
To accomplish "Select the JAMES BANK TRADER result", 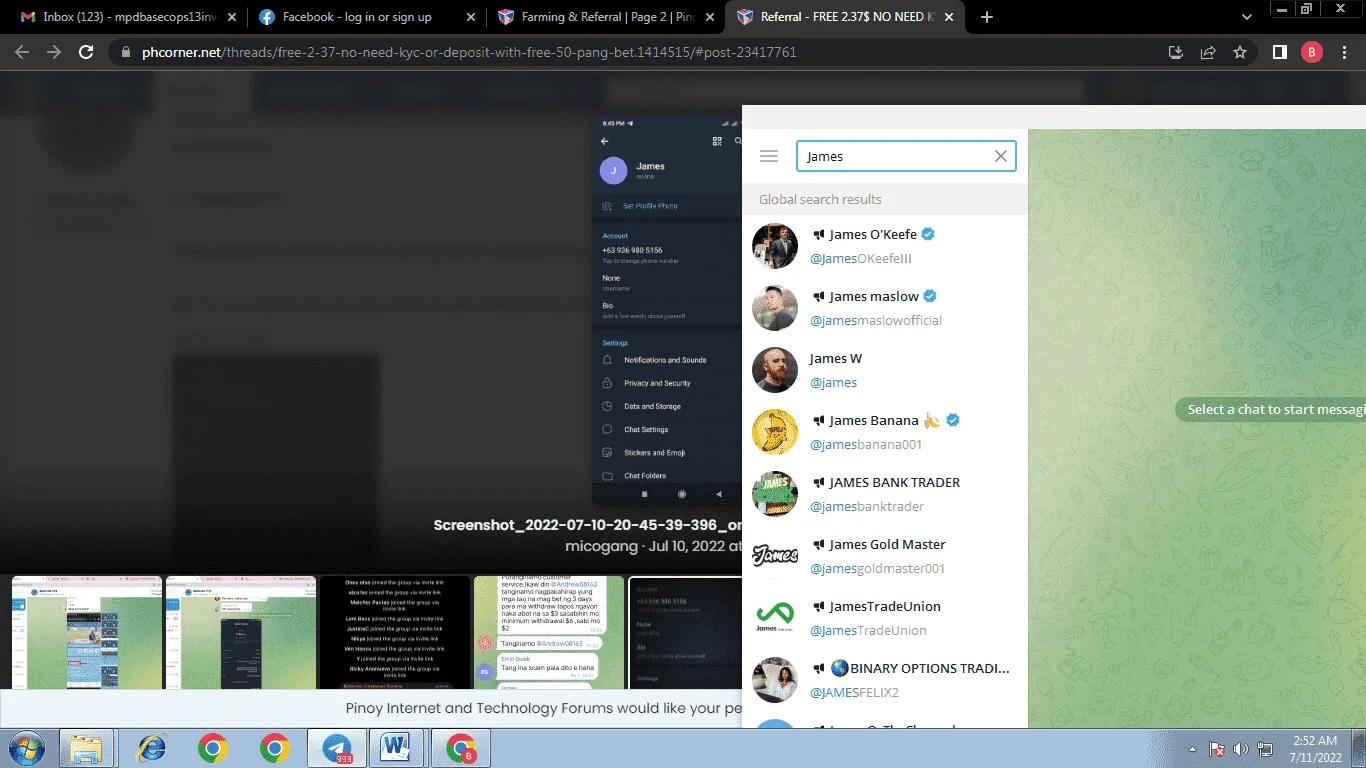I will click(x=885, y=494).
